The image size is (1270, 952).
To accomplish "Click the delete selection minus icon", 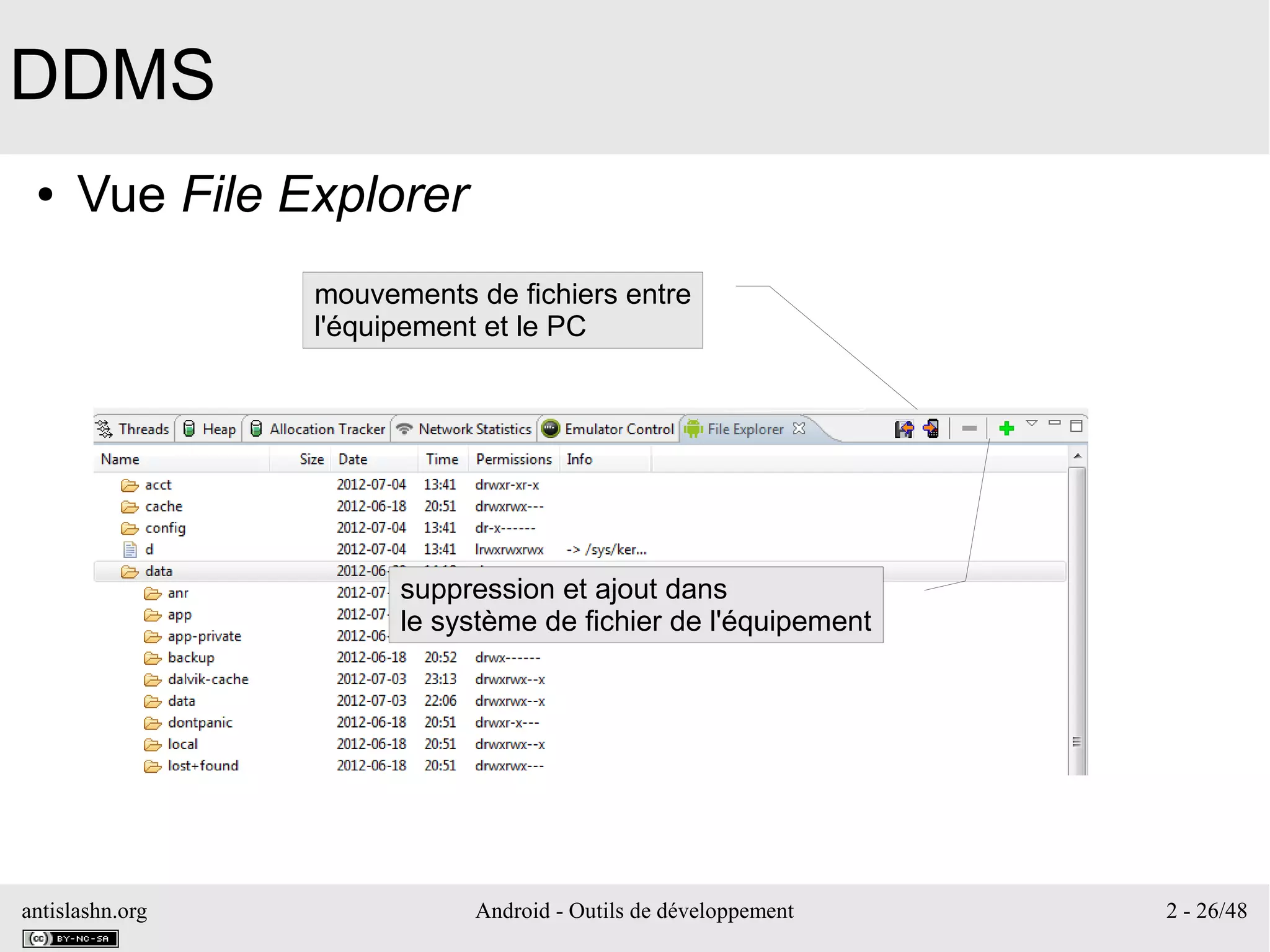I will 970,429.
